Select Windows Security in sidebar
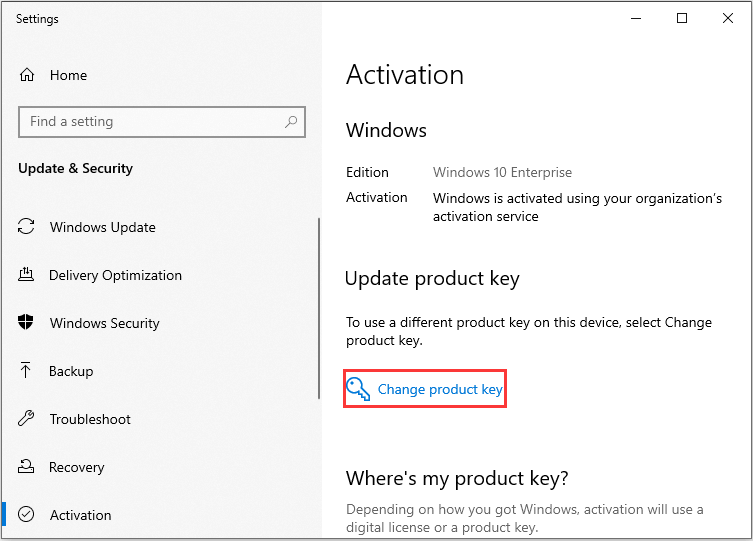Screen dimensions: 753x541 pyautogui.click(x=105, y=323)
